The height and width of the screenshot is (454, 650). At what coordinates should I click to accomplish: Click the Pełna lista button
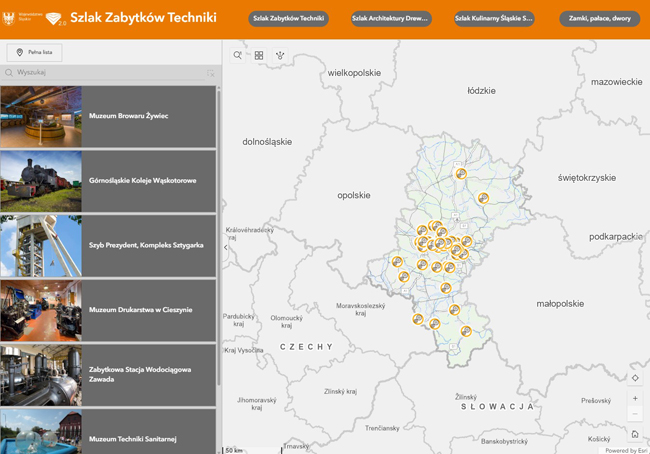click(34, 52)
